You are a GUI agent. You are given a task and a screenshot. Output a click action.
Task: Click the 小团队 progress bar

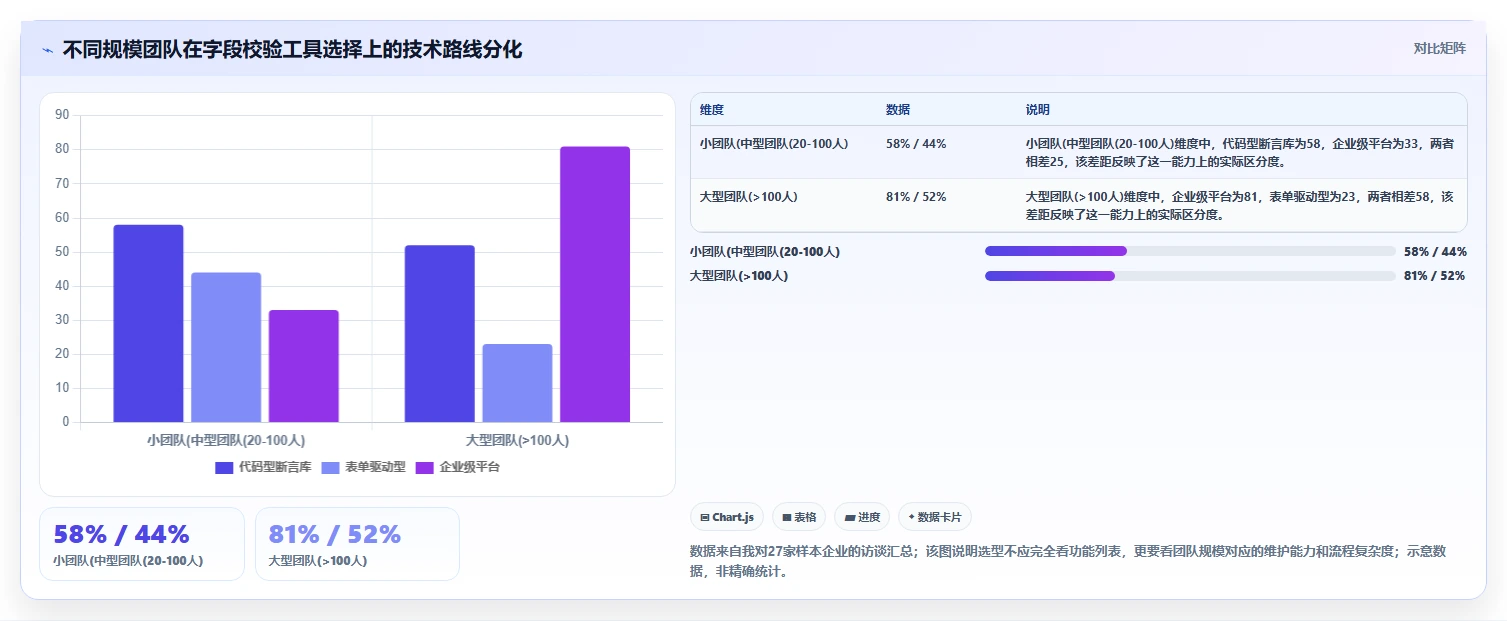click(1190, 251)
